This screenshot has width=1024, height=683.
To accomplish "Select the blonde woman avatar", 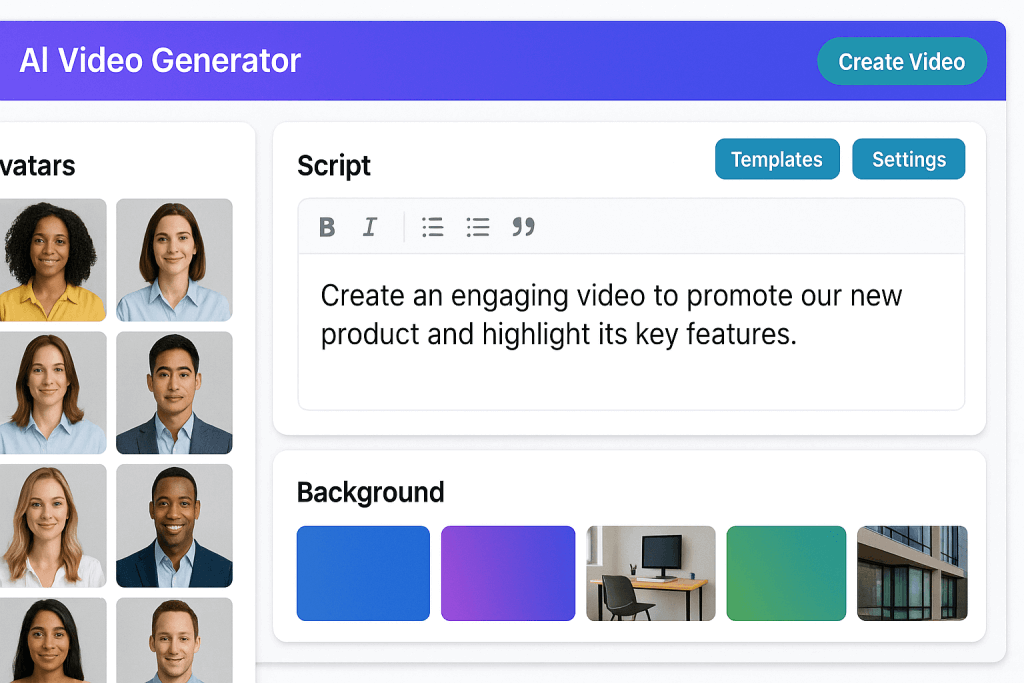I will click(x=54, y=526).
